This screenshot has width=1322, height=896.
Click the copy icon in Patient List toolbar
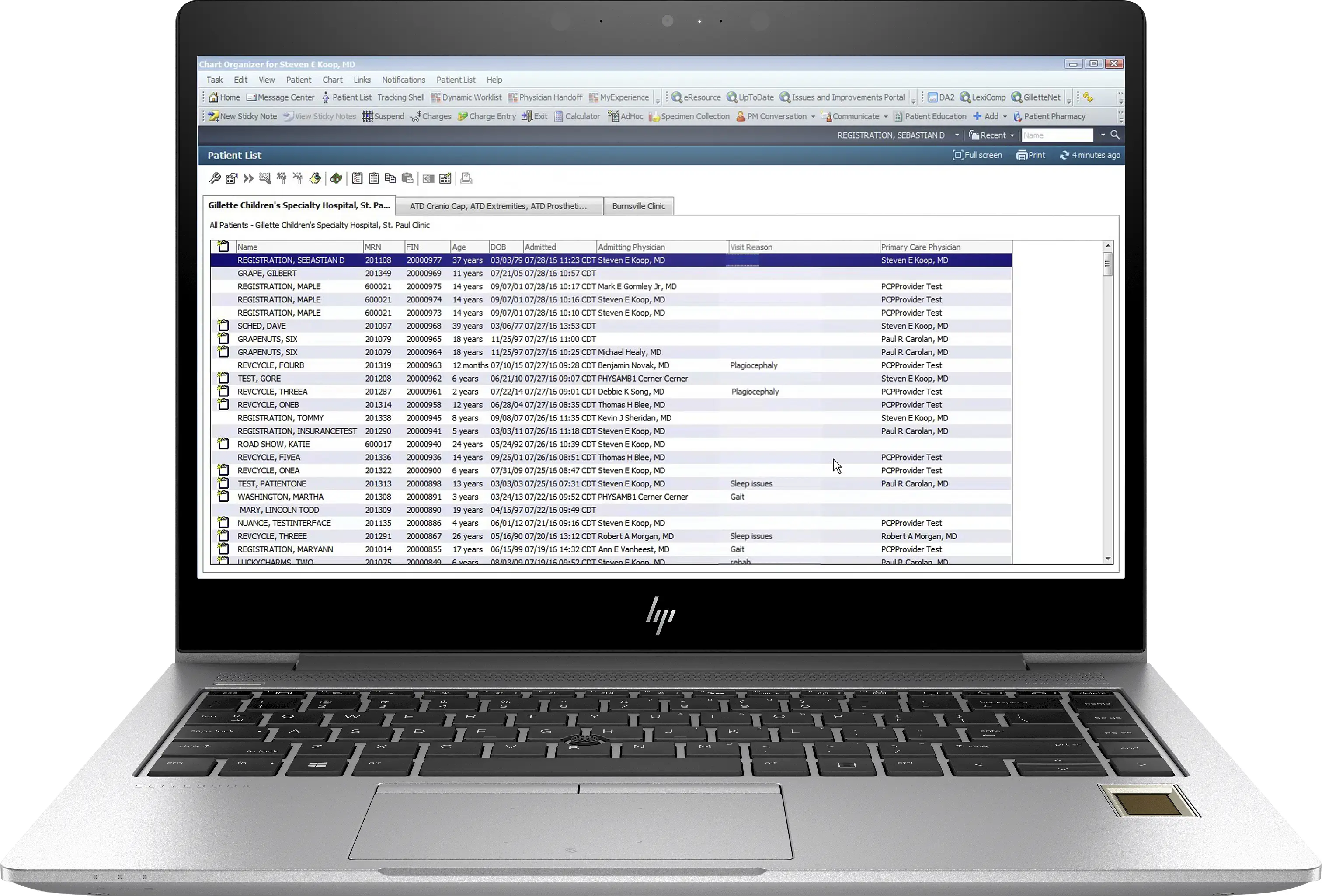point(390,179)
